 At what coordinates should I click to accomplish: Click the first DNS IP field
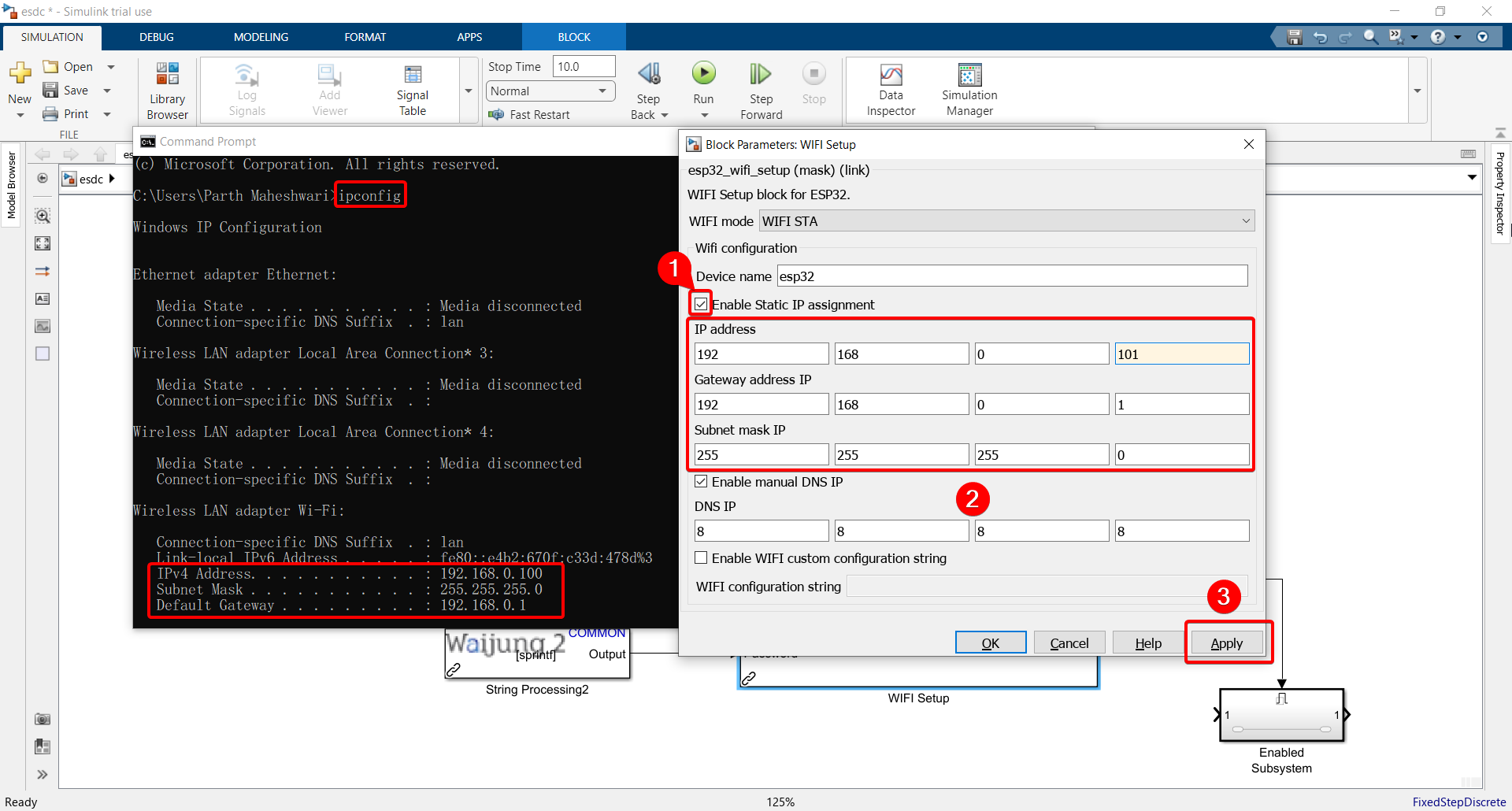tap(762, 531)
